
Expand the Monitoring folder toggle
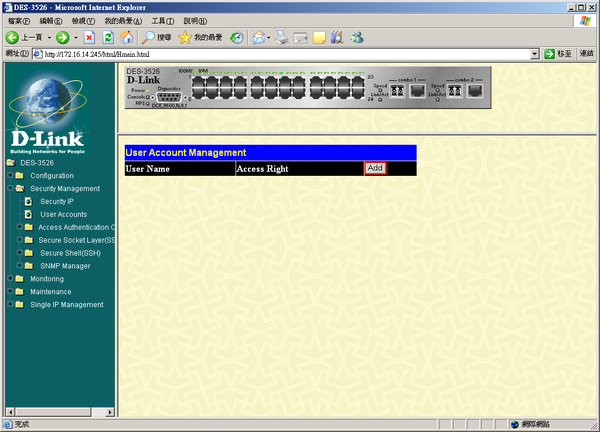10,278
